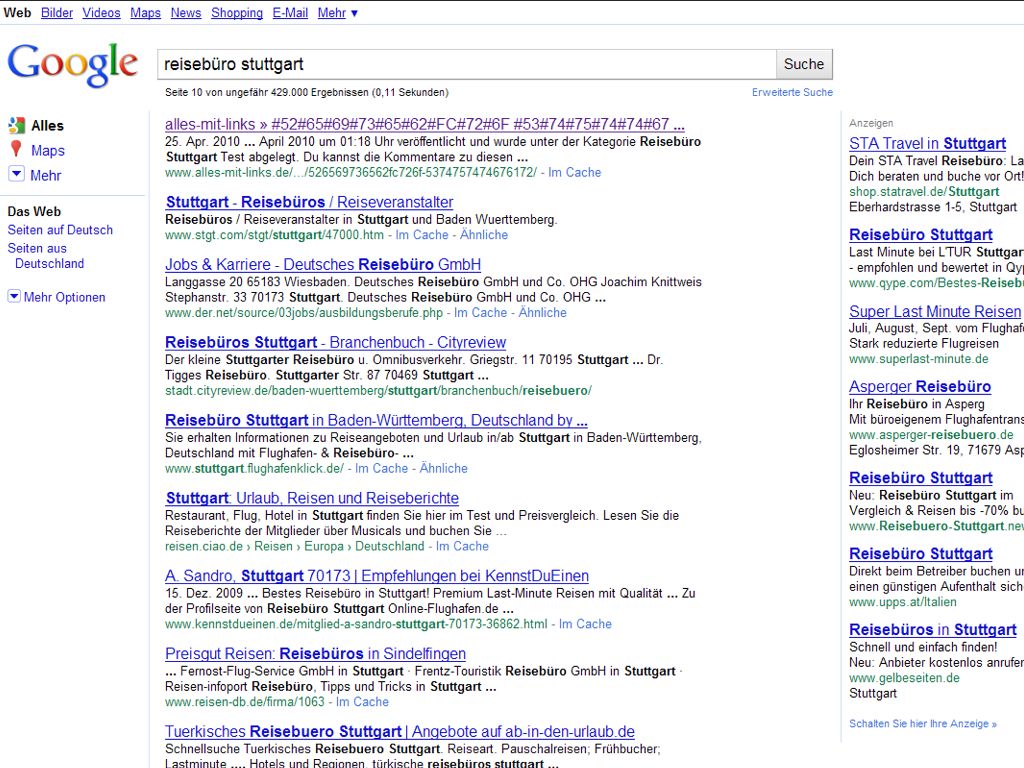This screenshot has width=1024, height=768.
Task: Select the Alles icon in sidebar
Action: point(16,126)
